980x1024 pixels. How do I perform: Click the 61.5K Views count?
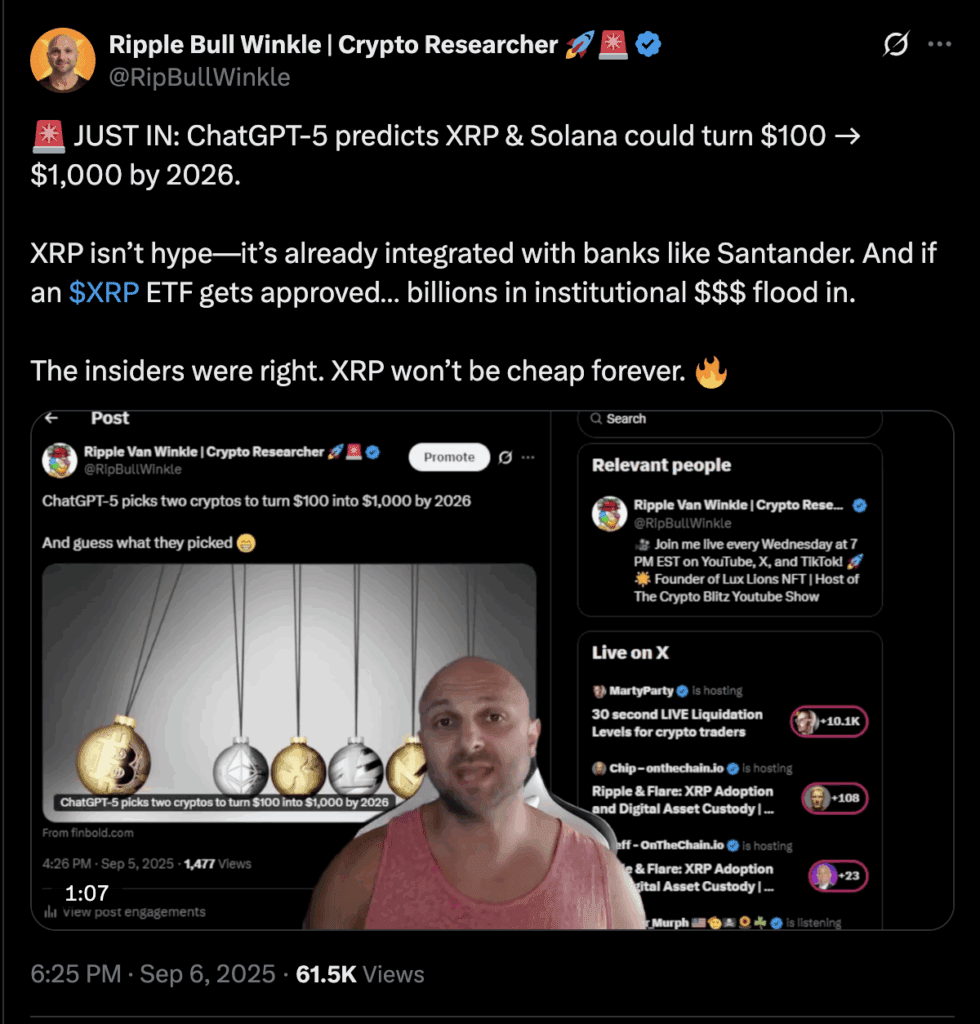click(360, 974)
